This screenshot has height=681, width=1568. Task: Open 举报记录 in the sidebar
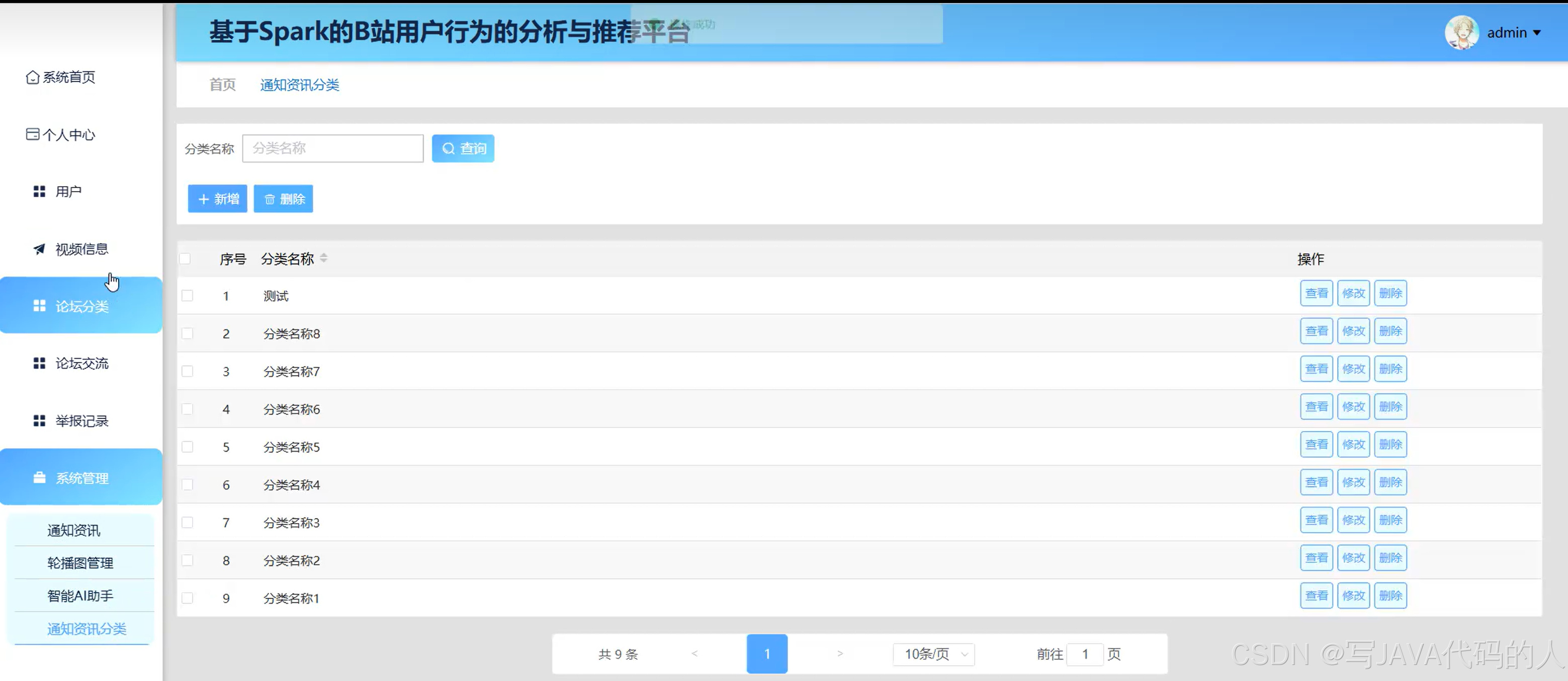pyautogui.click(x=81, y=420)
